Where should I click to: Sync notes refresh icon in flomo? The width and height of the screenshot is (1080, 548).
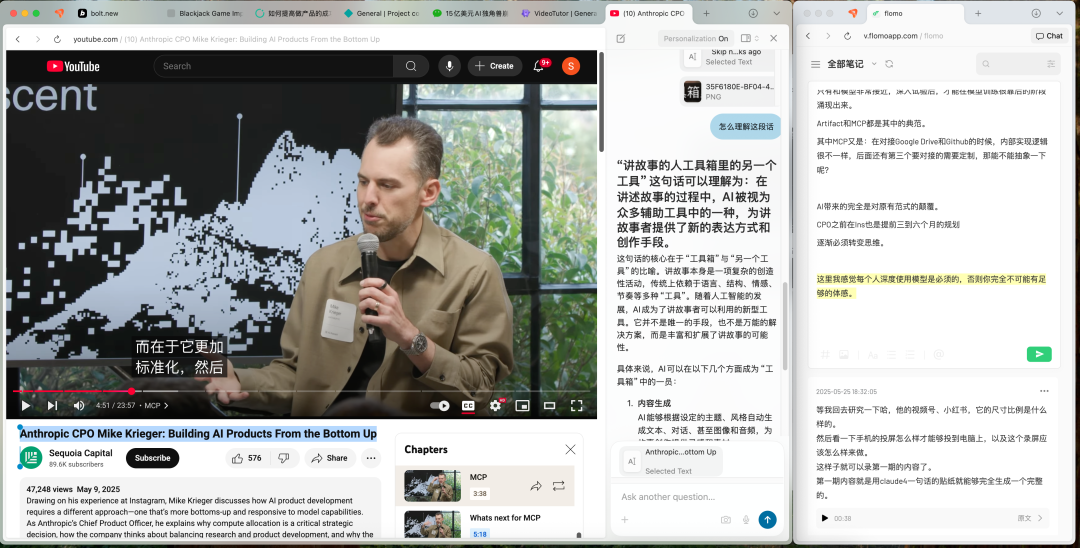(x=889, y=64)
